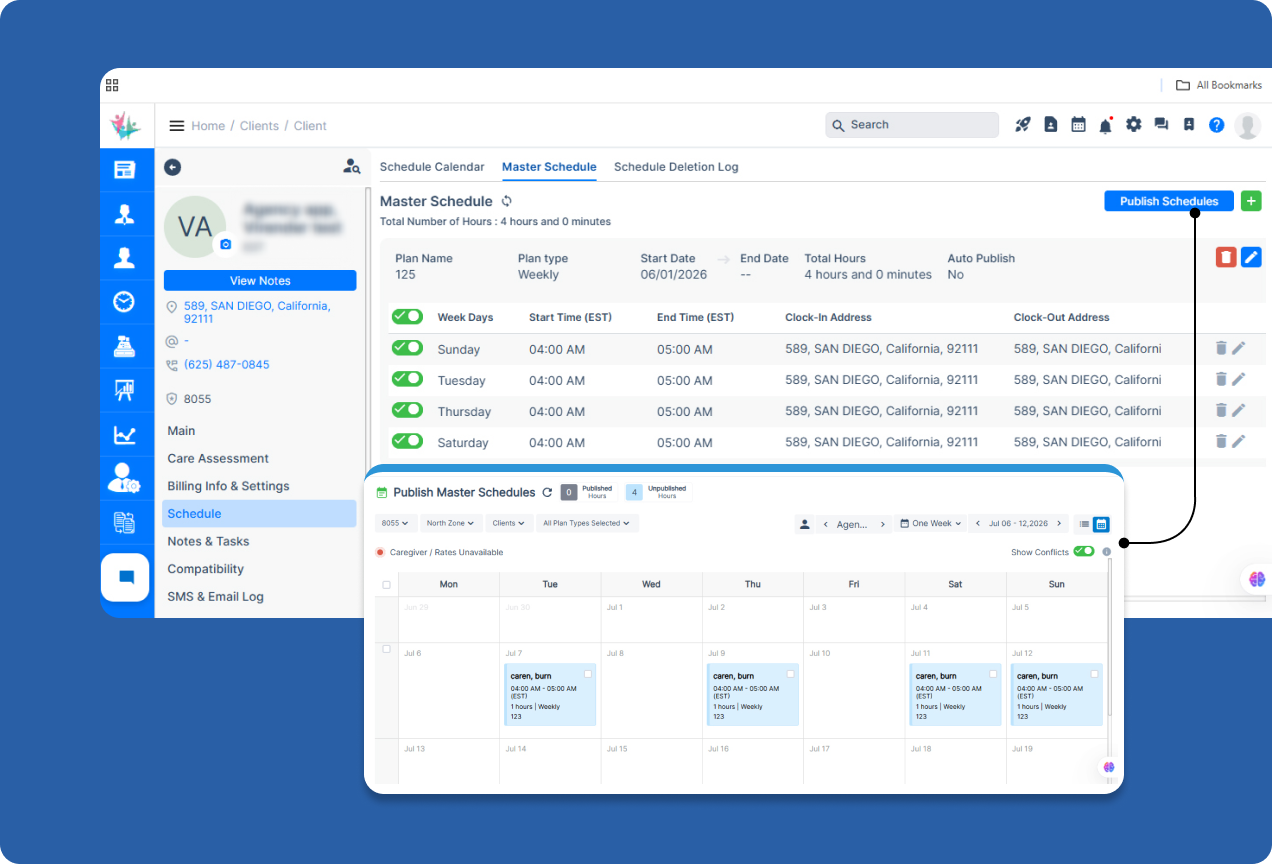Click the rocket icon in top bar

pyautogui.click(x=1023, y=125)
